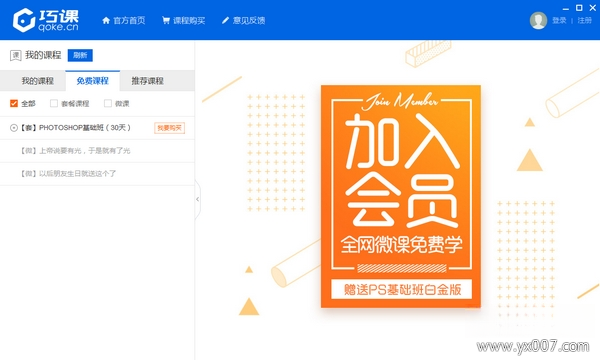Screen dimensions: 600x360
Task: Open the lesson 以后朋友生日就送这个了
Action: click(68, 174)
